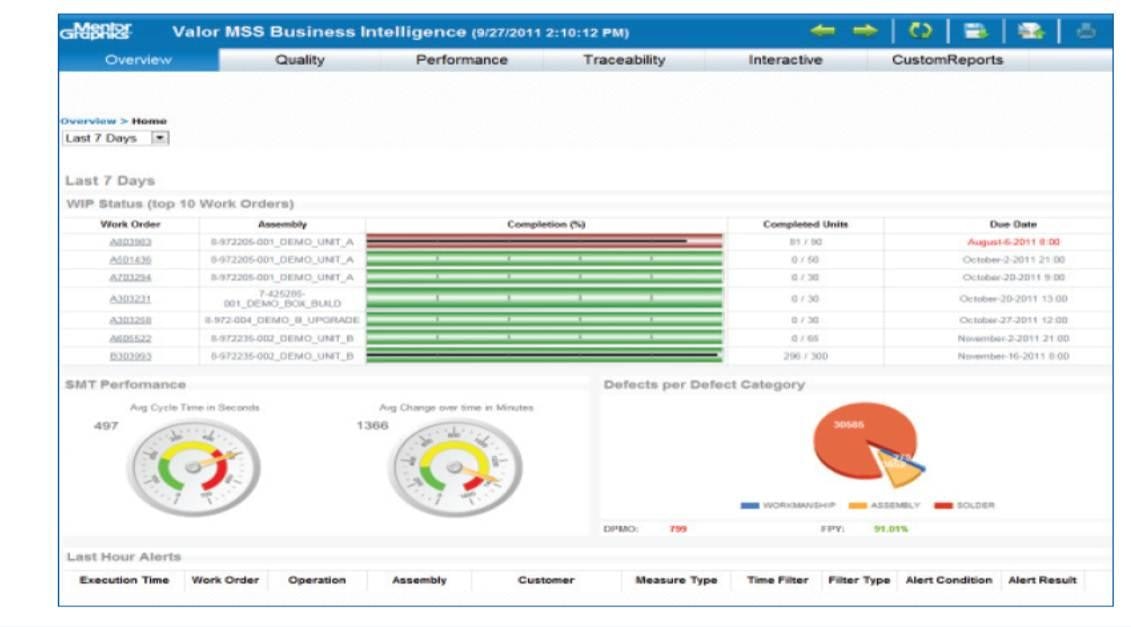Click the Alert Condition column header
This screenshot has height=627, width=1131.
tap(949, 580)
